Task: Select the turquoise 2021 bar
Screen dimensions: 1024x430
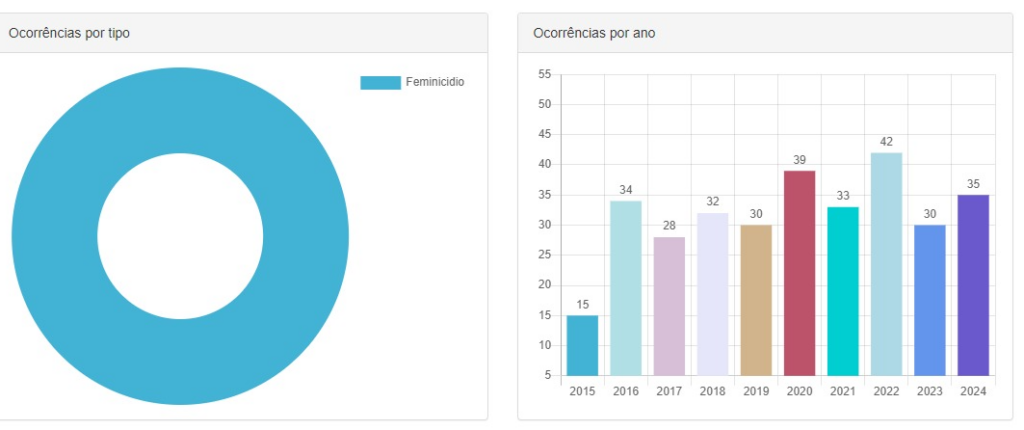Action: click(x=843, y=291)
